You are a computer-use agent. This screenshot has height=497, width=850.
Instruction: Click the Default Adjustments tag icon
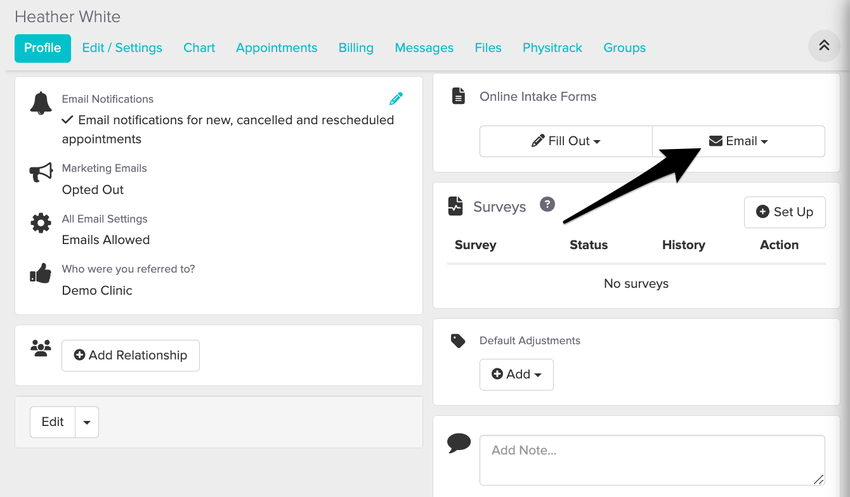tap(458, 340)
